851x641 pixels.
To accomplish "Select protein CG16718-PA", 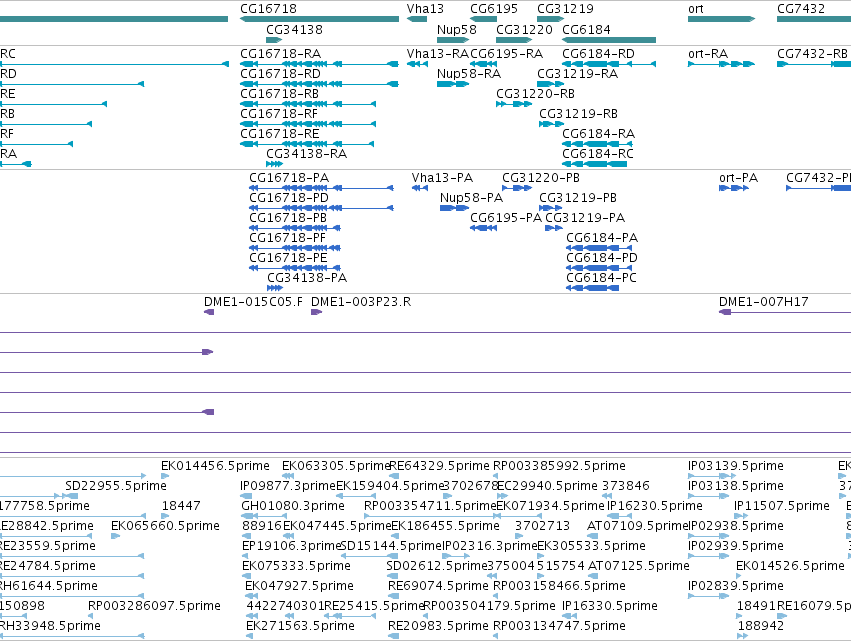I will (289, 178).
